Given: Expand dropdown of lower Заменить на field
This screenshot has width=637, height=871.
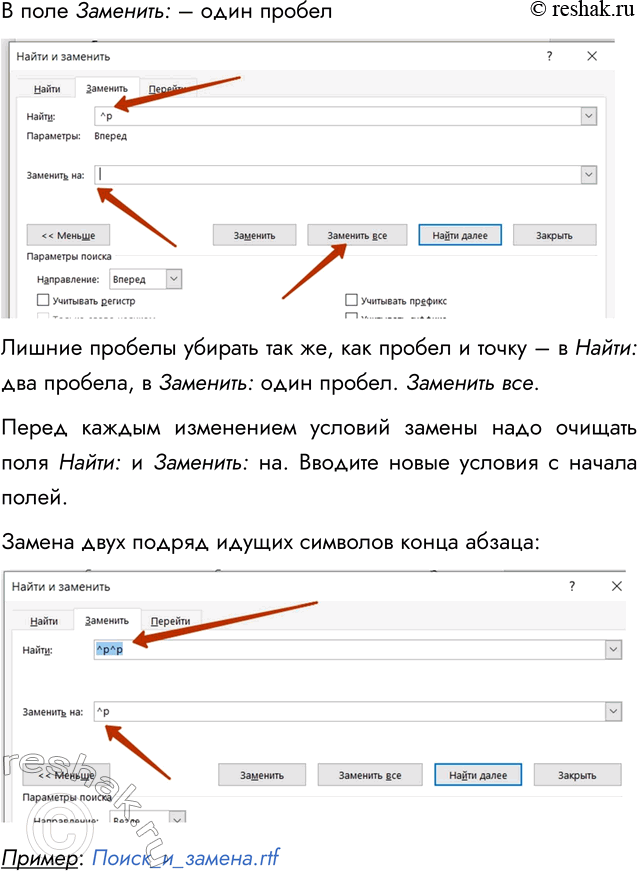Looking at the screenshot, I should coord(612,711).
